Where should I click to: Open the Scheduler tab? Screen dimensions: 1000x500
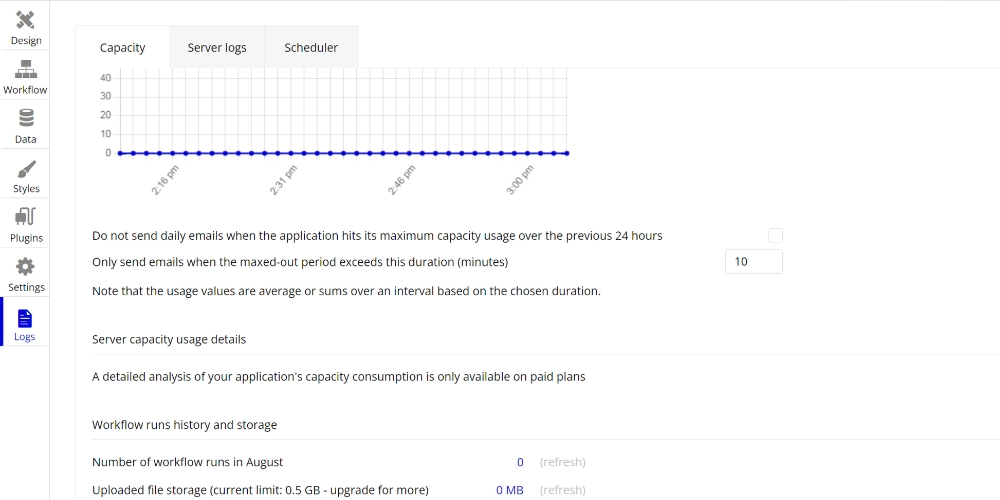pyautogui.click(x=311, y=47)
